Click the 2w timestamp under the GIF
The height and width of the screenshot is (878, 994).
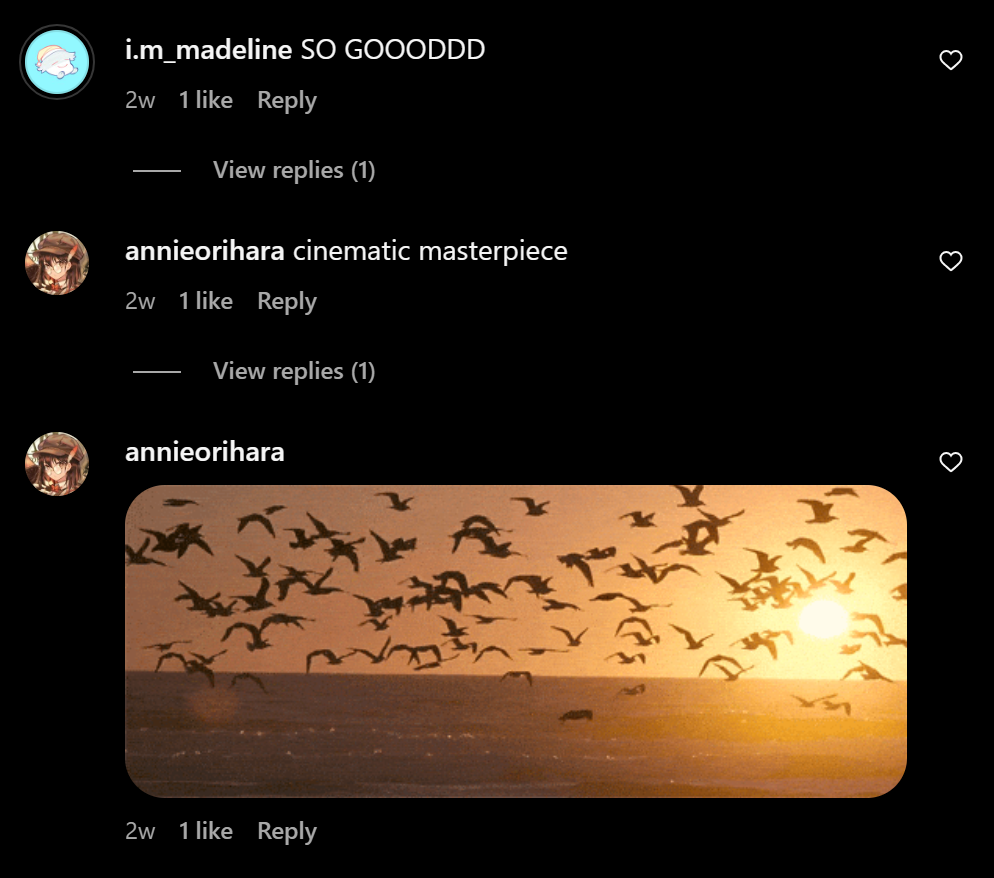pyautogui.click(x=140, y=832)
